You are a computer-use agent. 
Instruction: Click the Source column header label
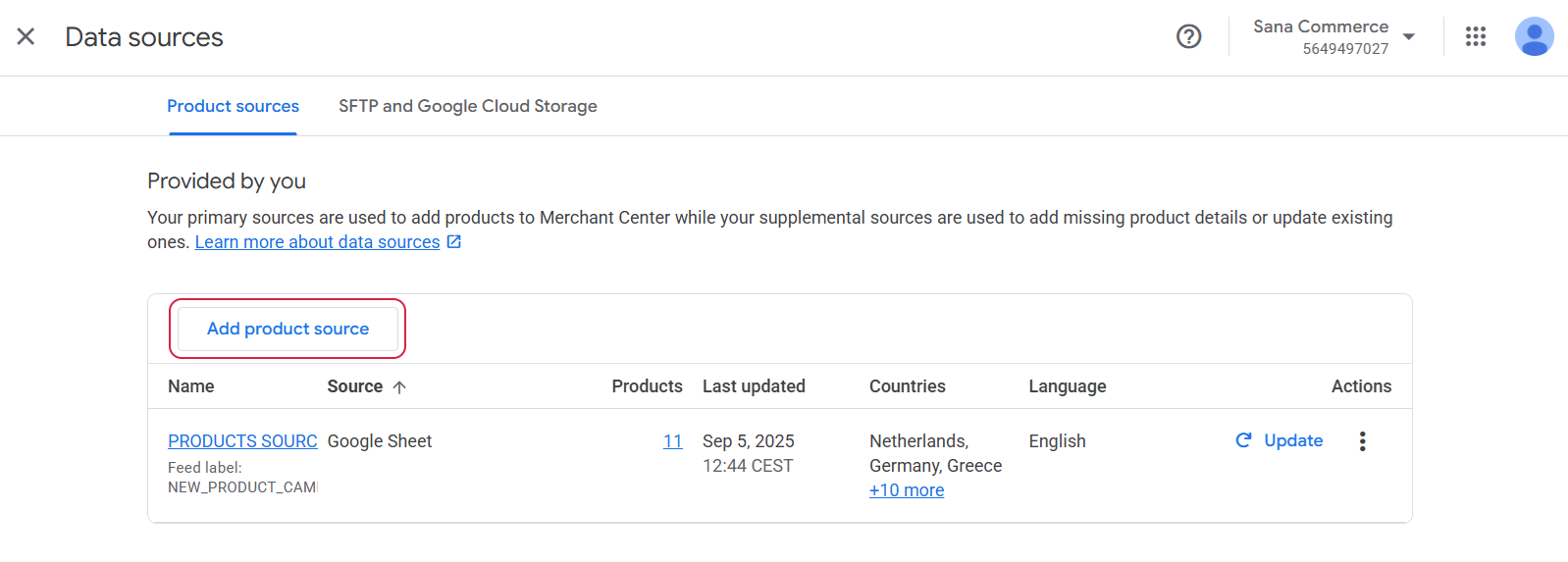tap(354, 386)
